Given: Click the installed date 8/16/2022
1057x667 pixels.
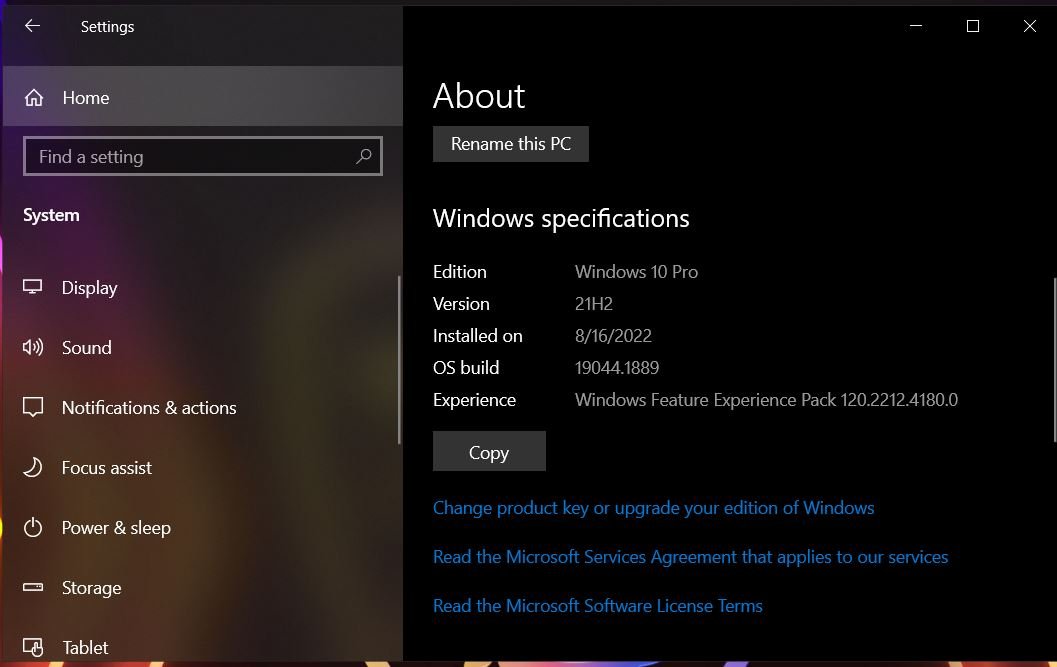Looking at the screenshot, I should click(x=613, y=336).
